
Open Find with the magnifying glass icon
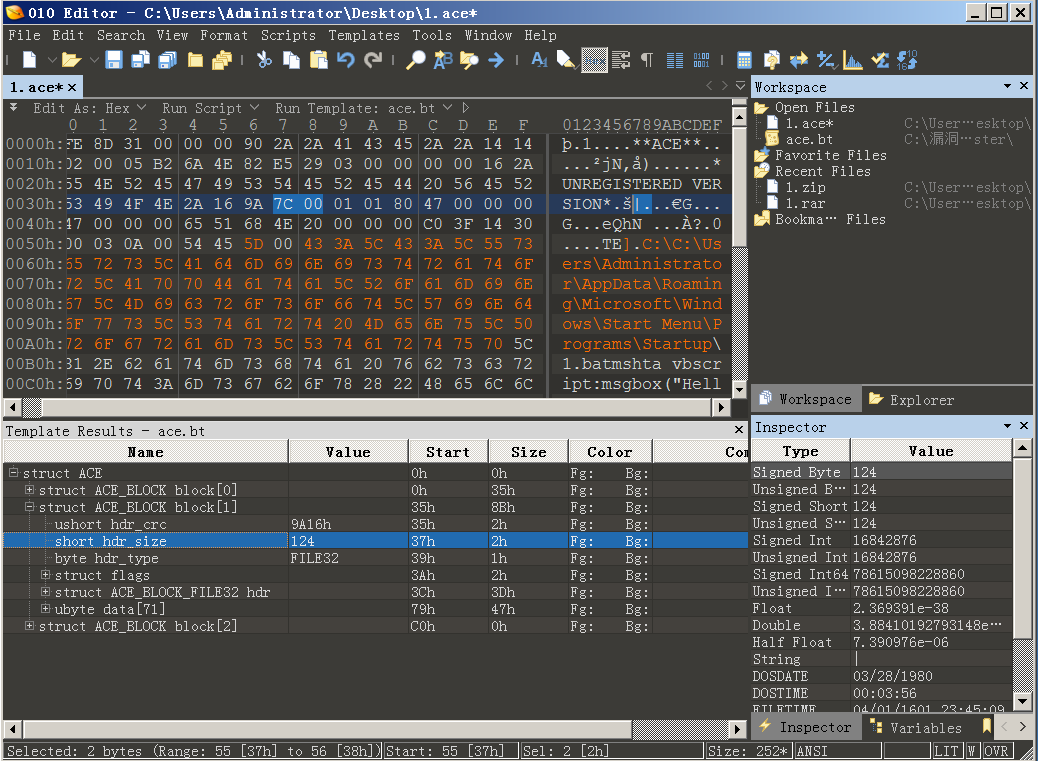[415, 60]
